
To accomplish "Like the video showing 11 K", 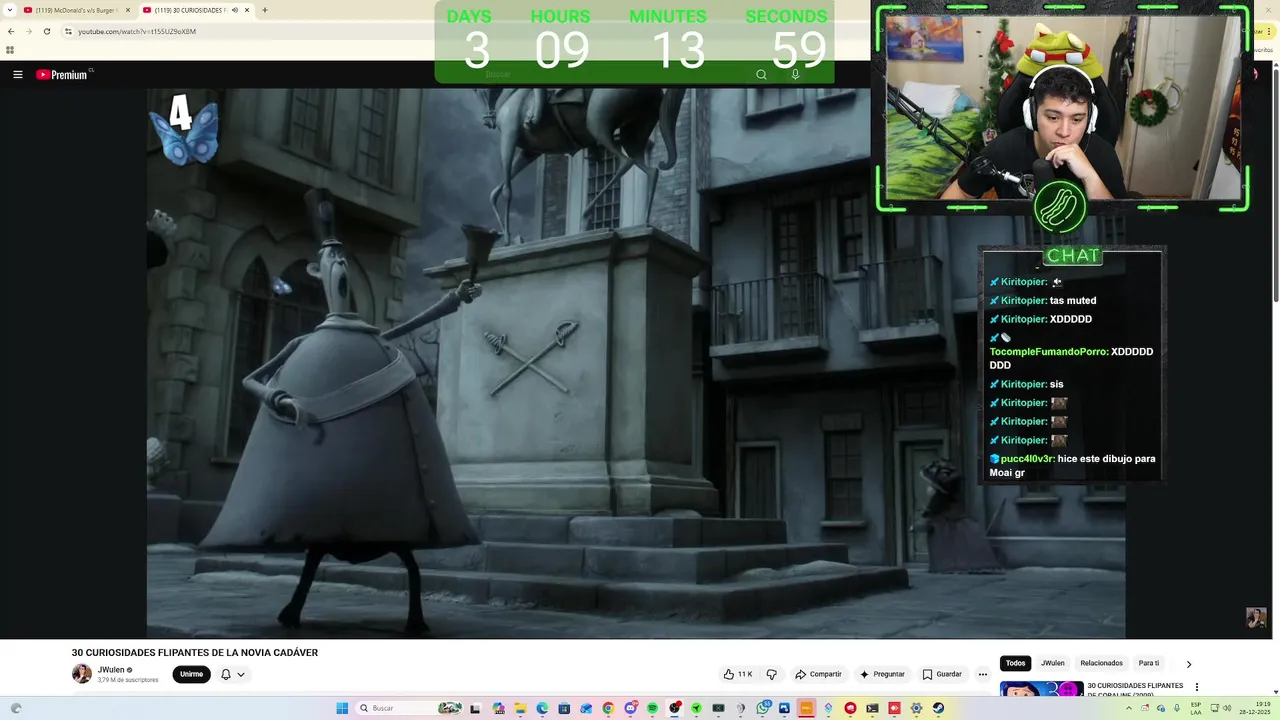I will click(x=738, y=674).
